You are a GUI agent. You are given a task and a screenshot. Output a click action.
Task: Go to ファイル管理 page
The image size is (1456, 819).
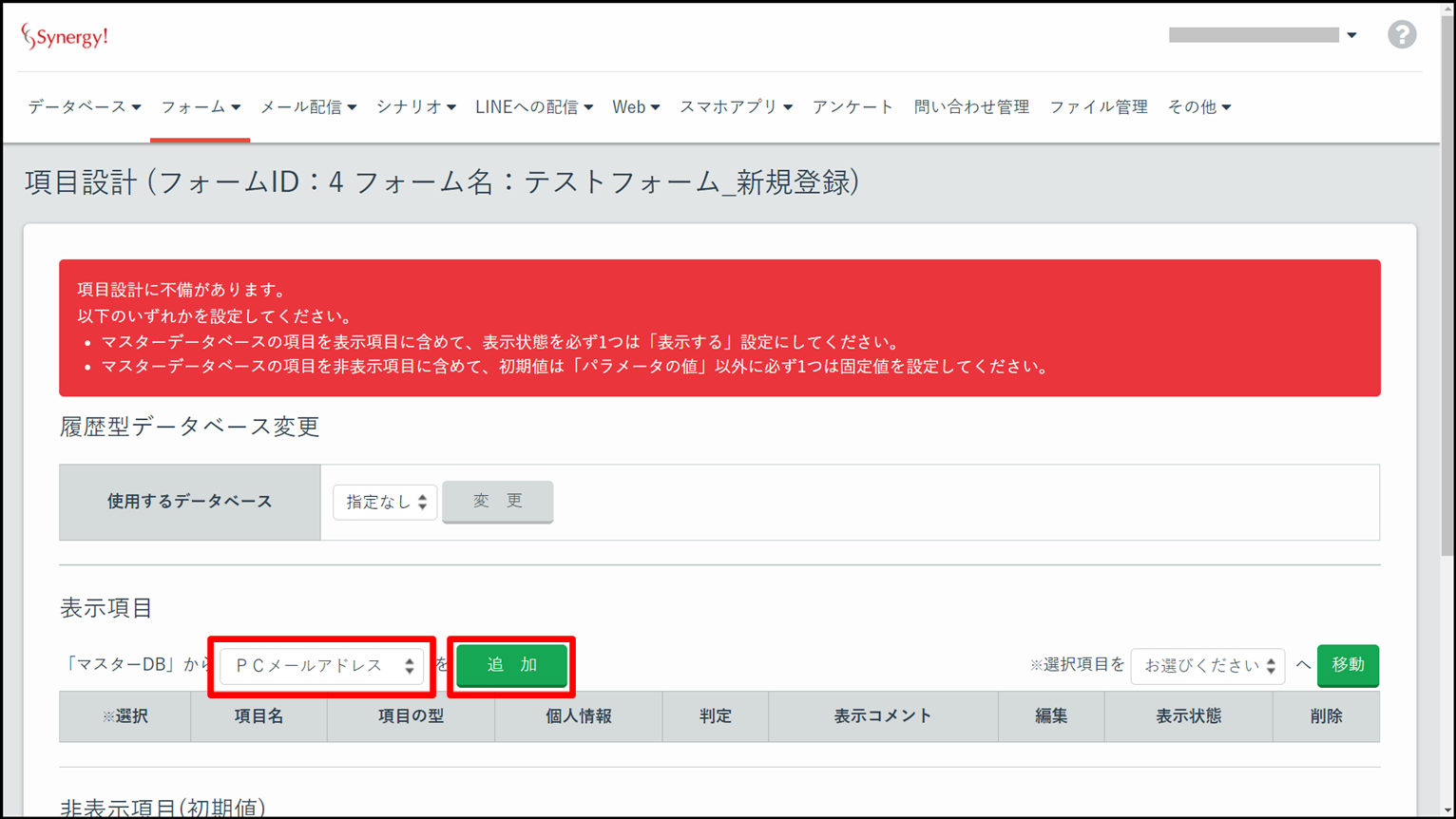1098,107
